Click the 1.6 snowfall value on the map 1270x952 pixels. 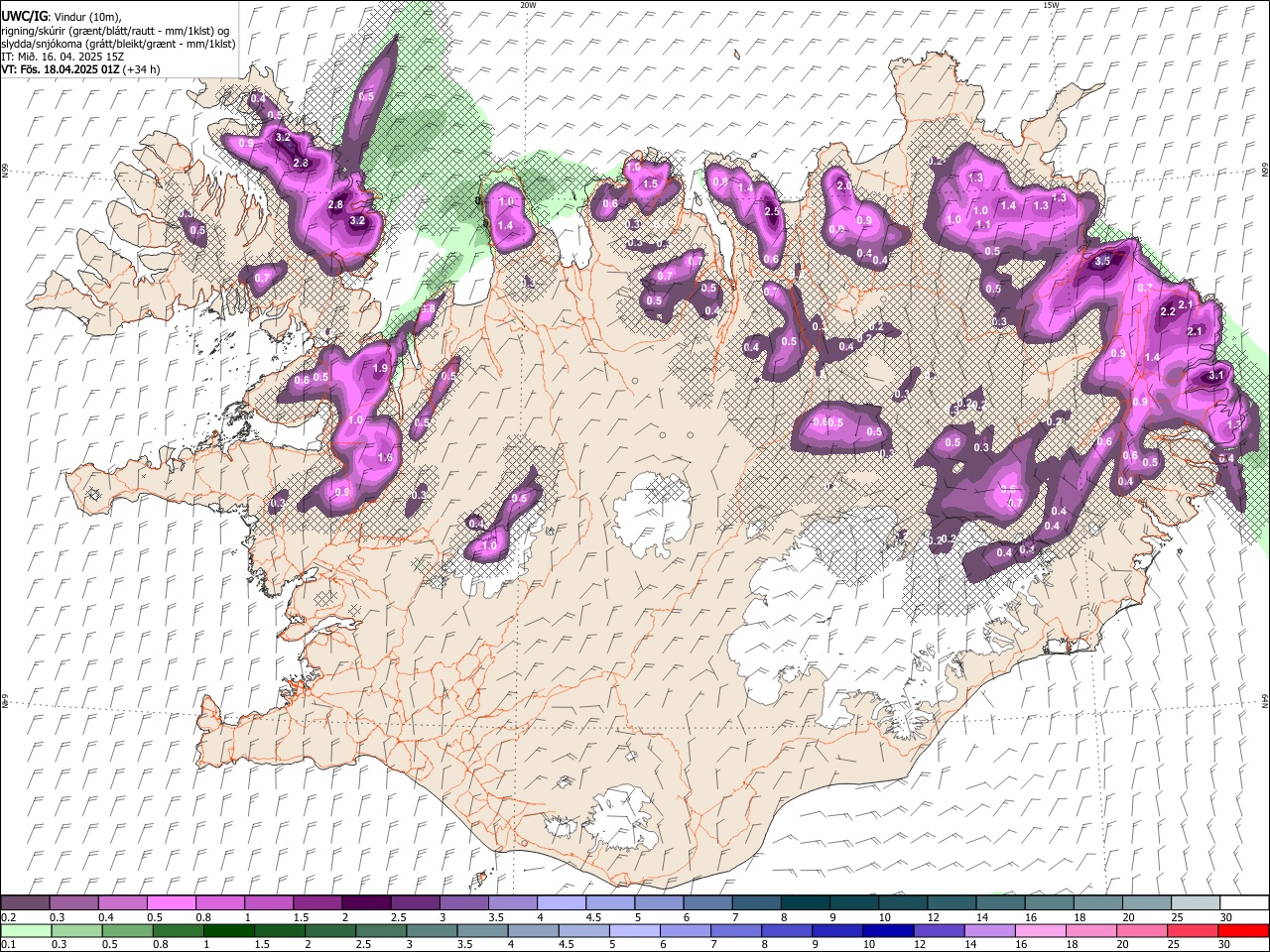click(386, 458)
